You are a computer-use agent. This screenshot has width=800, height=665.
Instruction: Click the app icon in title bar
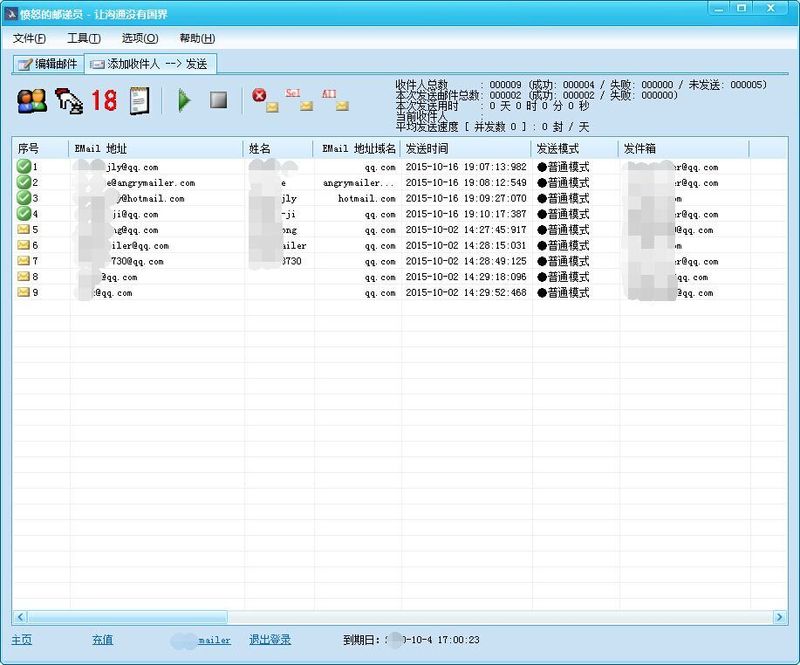tap(11, 14)
